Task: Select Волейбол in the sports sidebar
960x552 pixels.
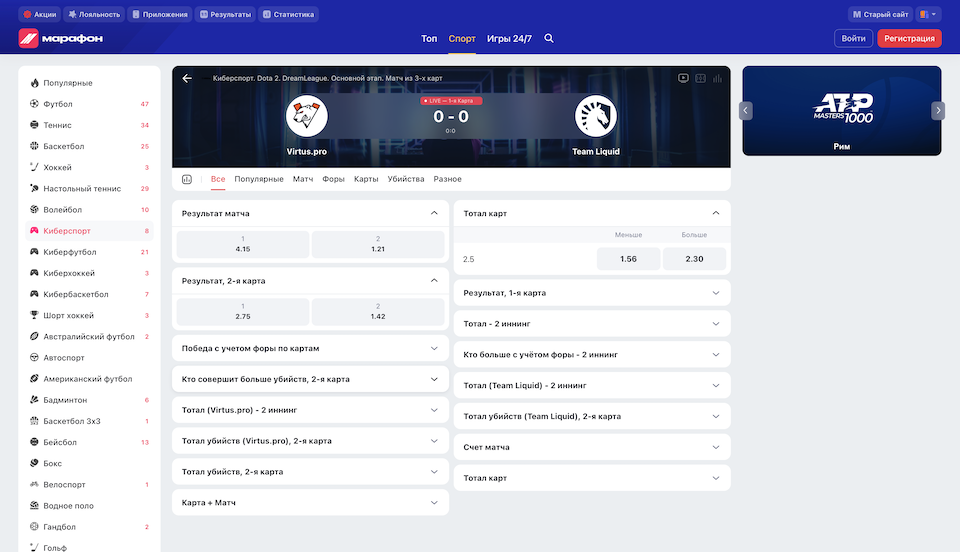Action: click(89, 209)
